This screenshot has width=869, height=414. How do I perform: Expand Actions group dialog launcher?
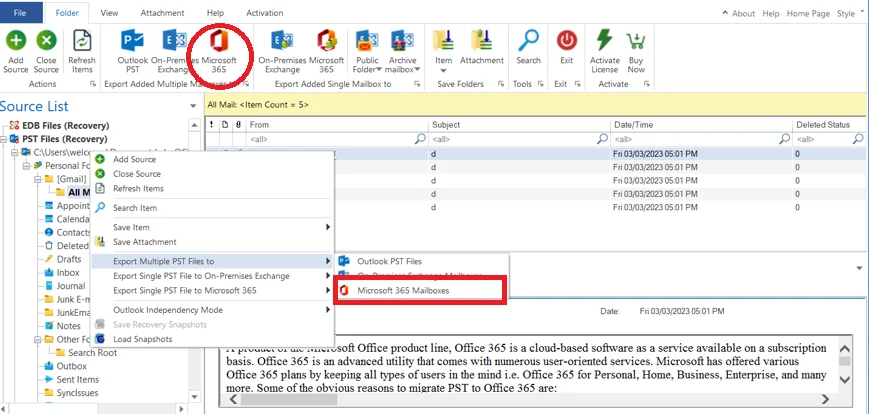pos(93,84)
